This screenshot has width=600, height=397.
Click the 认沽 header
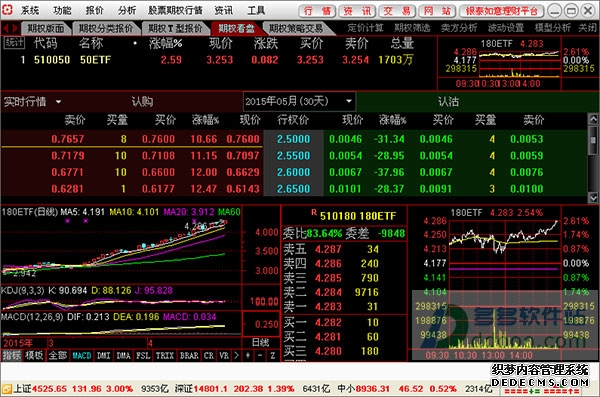pyautogui.click(x=448, y=101)
